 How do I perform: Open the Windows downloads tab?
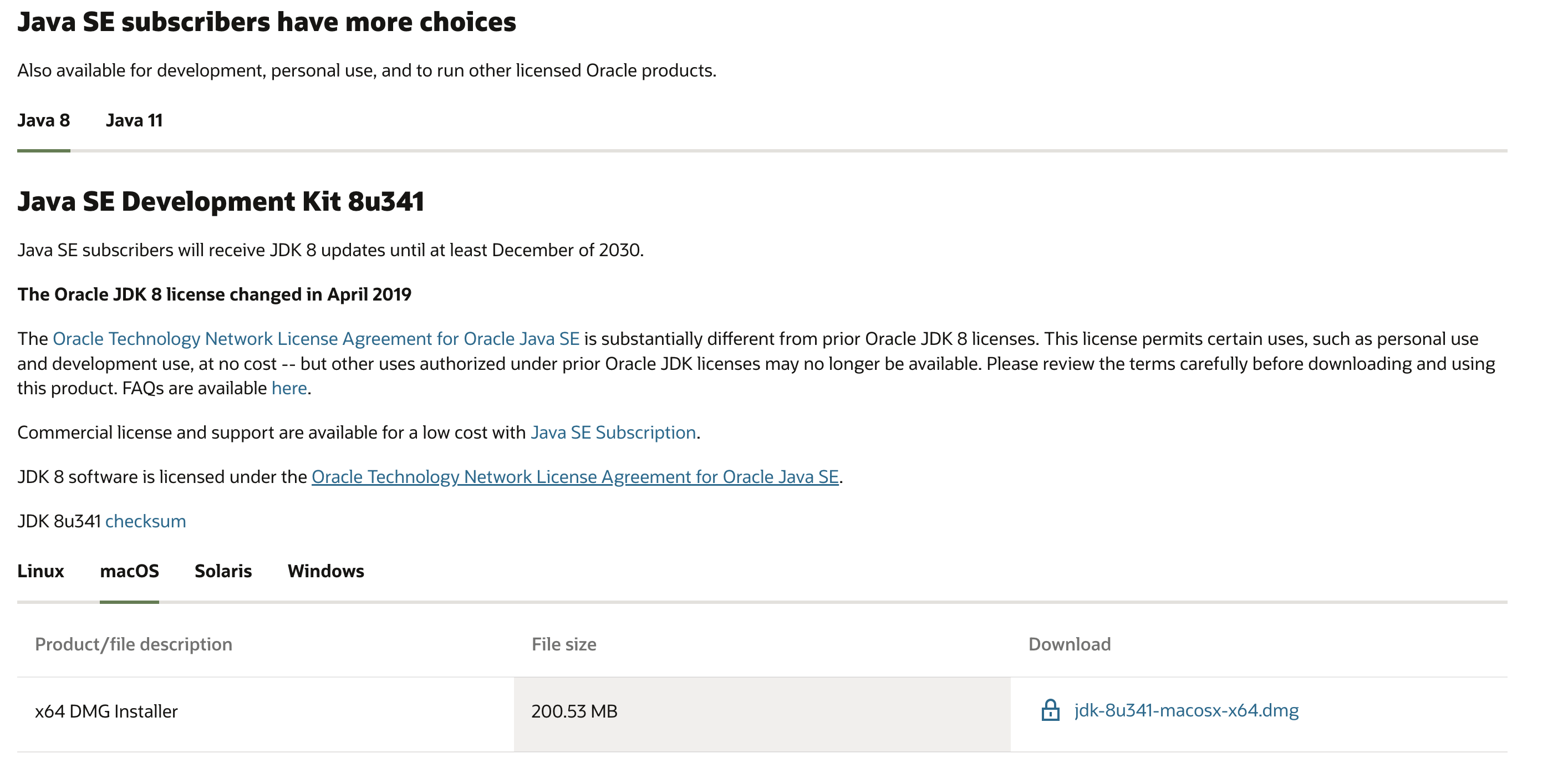(325, 571)
